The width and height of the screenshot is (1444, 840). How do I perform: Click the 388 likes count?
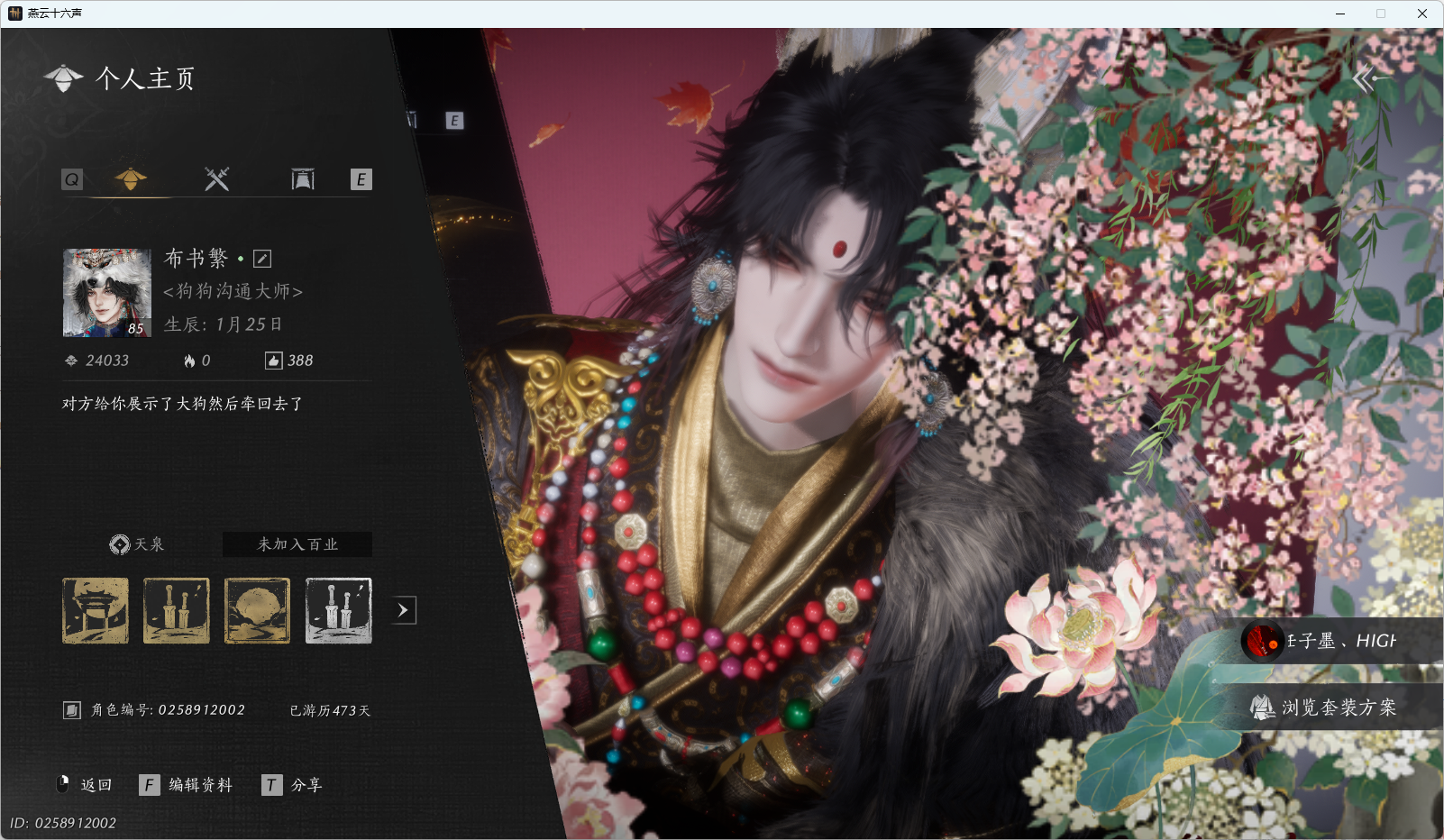[x=300, y=361]
